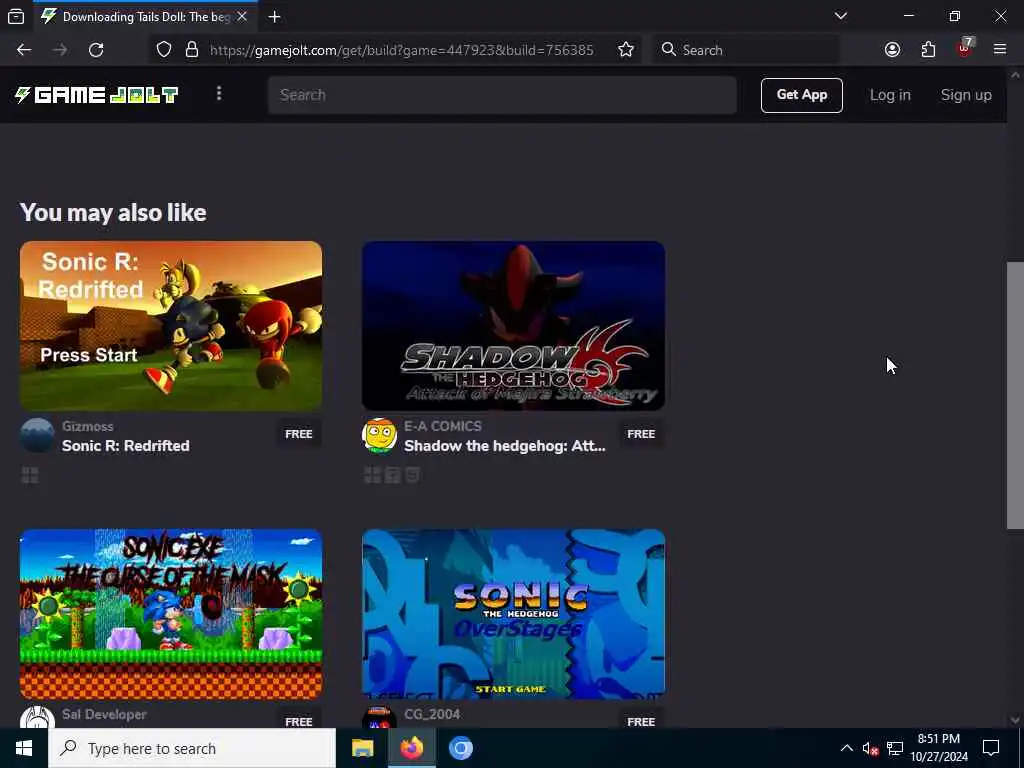Open the Shadow the Hedgehog game thumbnail

click(x=513, y=326)
